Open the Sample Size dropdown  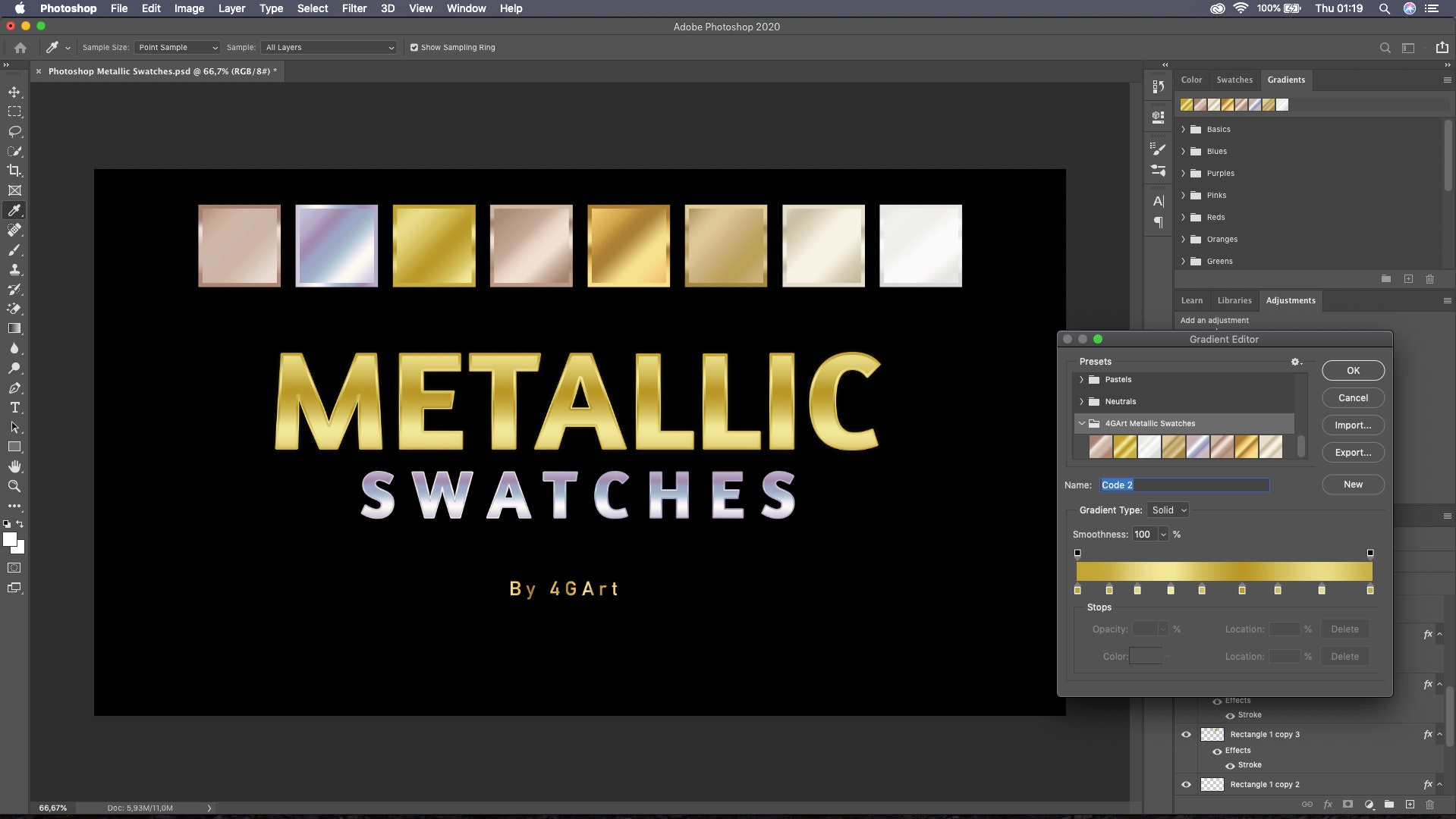[x=176, y=47]
